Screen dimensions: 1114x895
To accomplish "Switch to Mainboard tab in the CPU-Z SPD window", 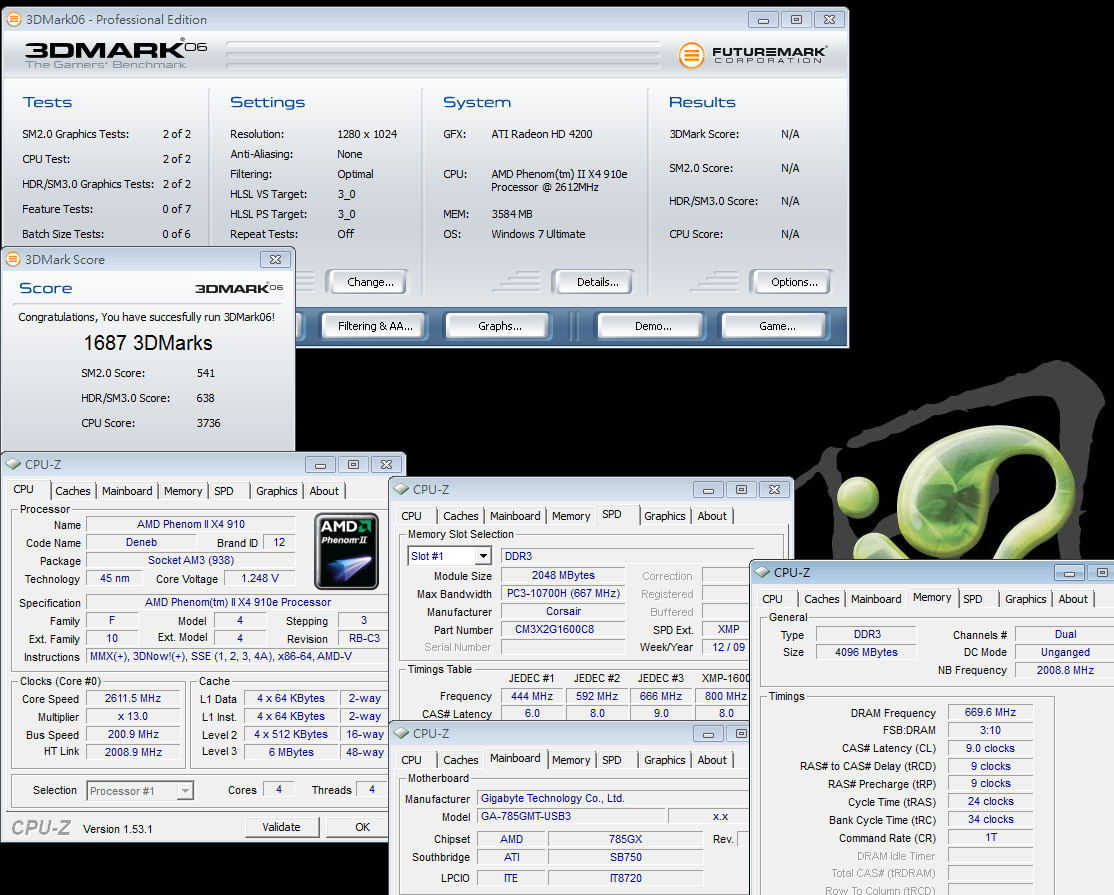I will 515,516.
